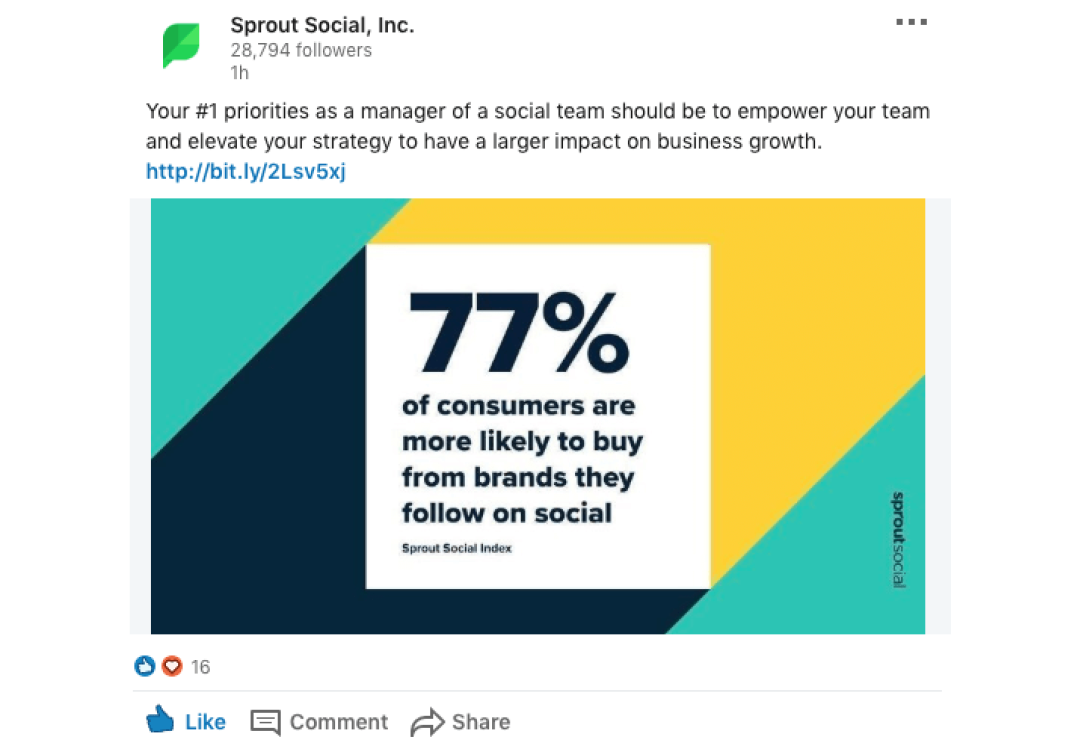Image resolution: width=1080 pixels, height=749 pixels.
Task: Click the 1h post timestamp
Action: (x=239, y=72)
